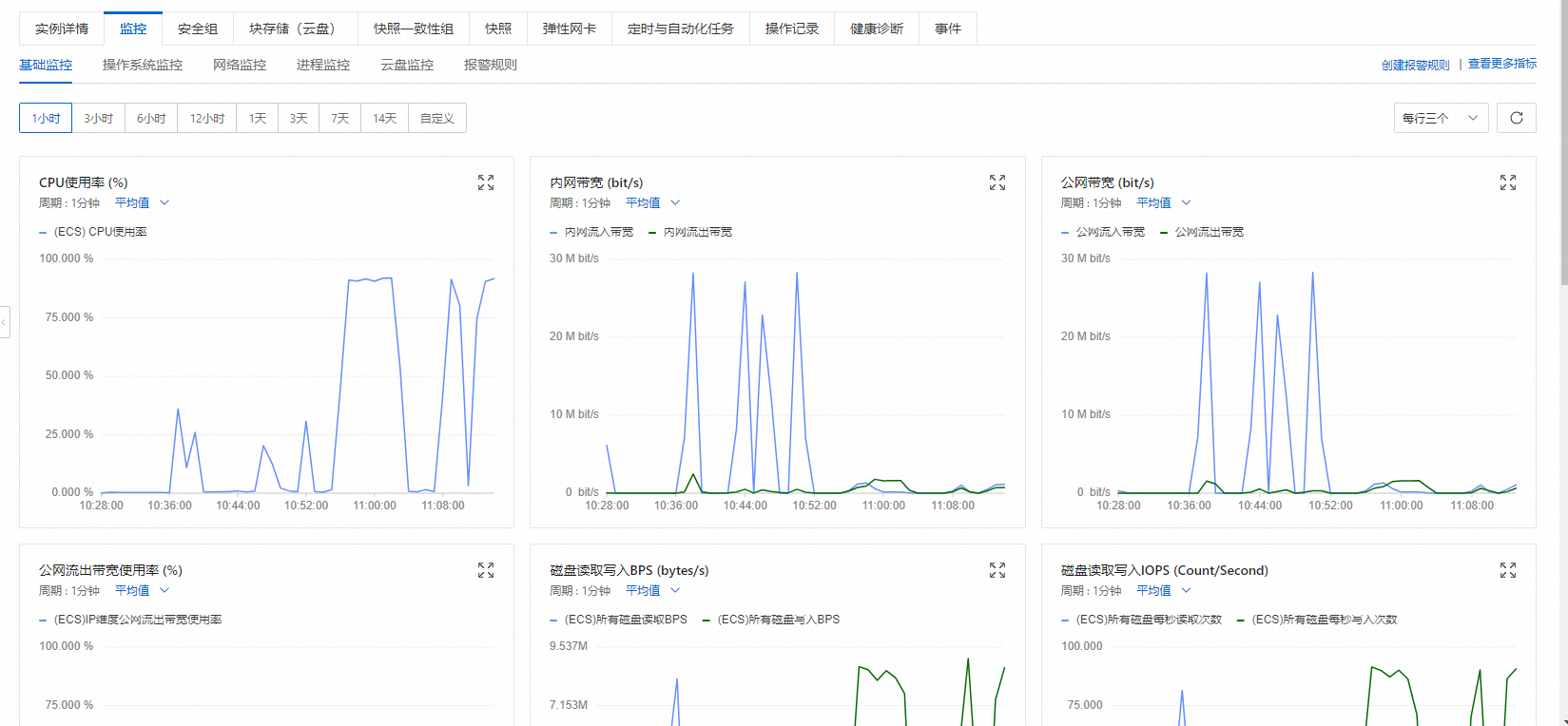
Task: Expand the 磁盘读取写入BPS chart to fullscreen
Action: pos(997,570)
